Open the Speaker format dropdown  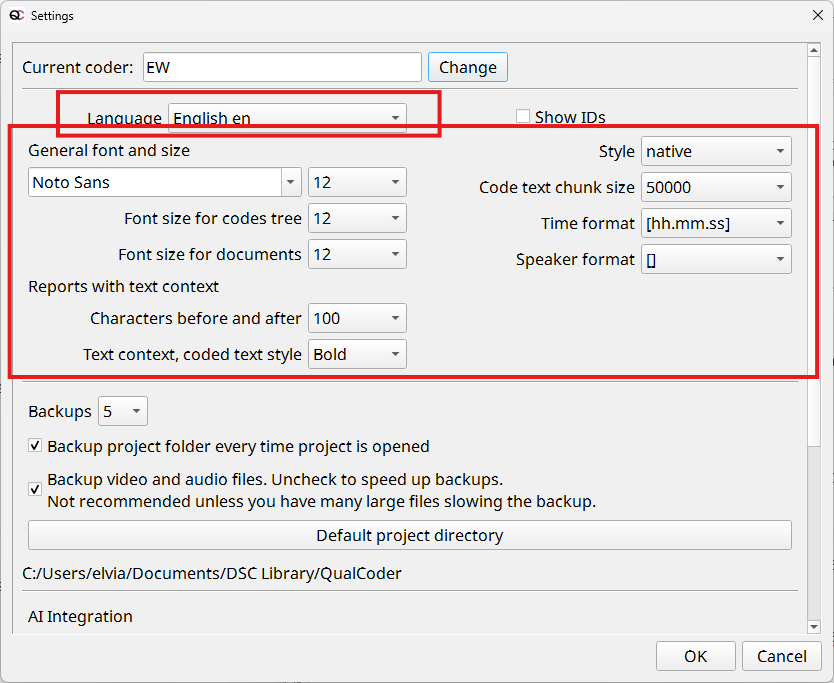coord(715,259)
